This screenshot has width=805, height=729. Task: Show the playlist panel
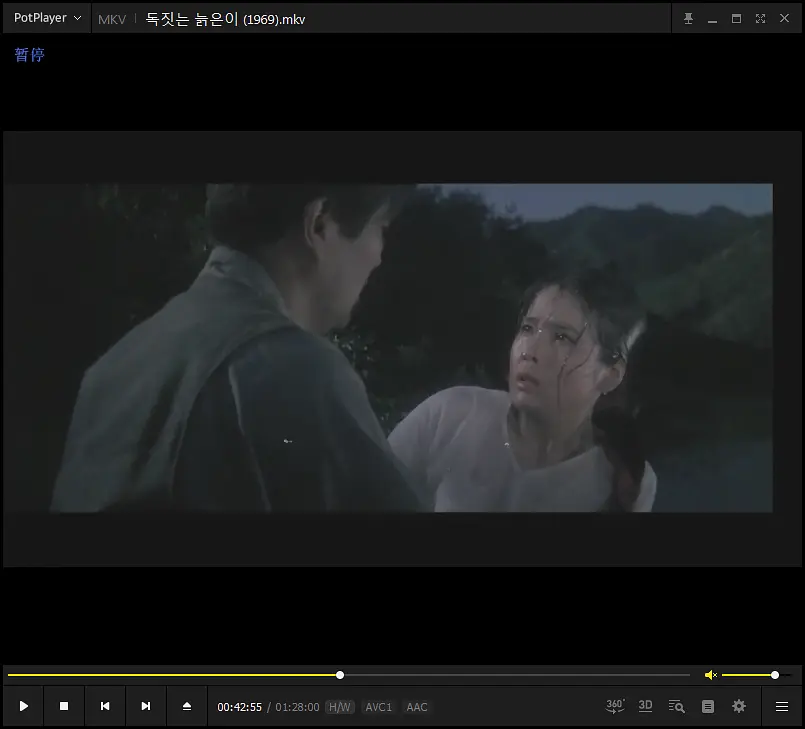point(708,706)
